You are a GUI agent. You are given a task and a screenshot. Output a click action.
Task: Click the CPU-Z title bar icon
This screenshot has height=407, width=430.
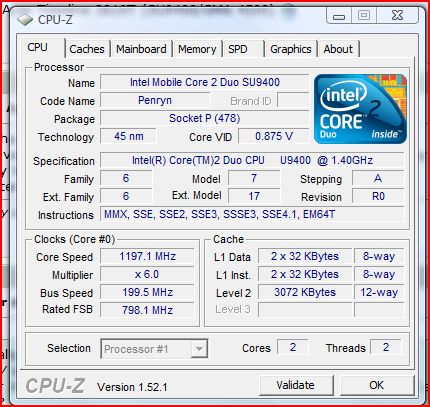tap(25, 20)
